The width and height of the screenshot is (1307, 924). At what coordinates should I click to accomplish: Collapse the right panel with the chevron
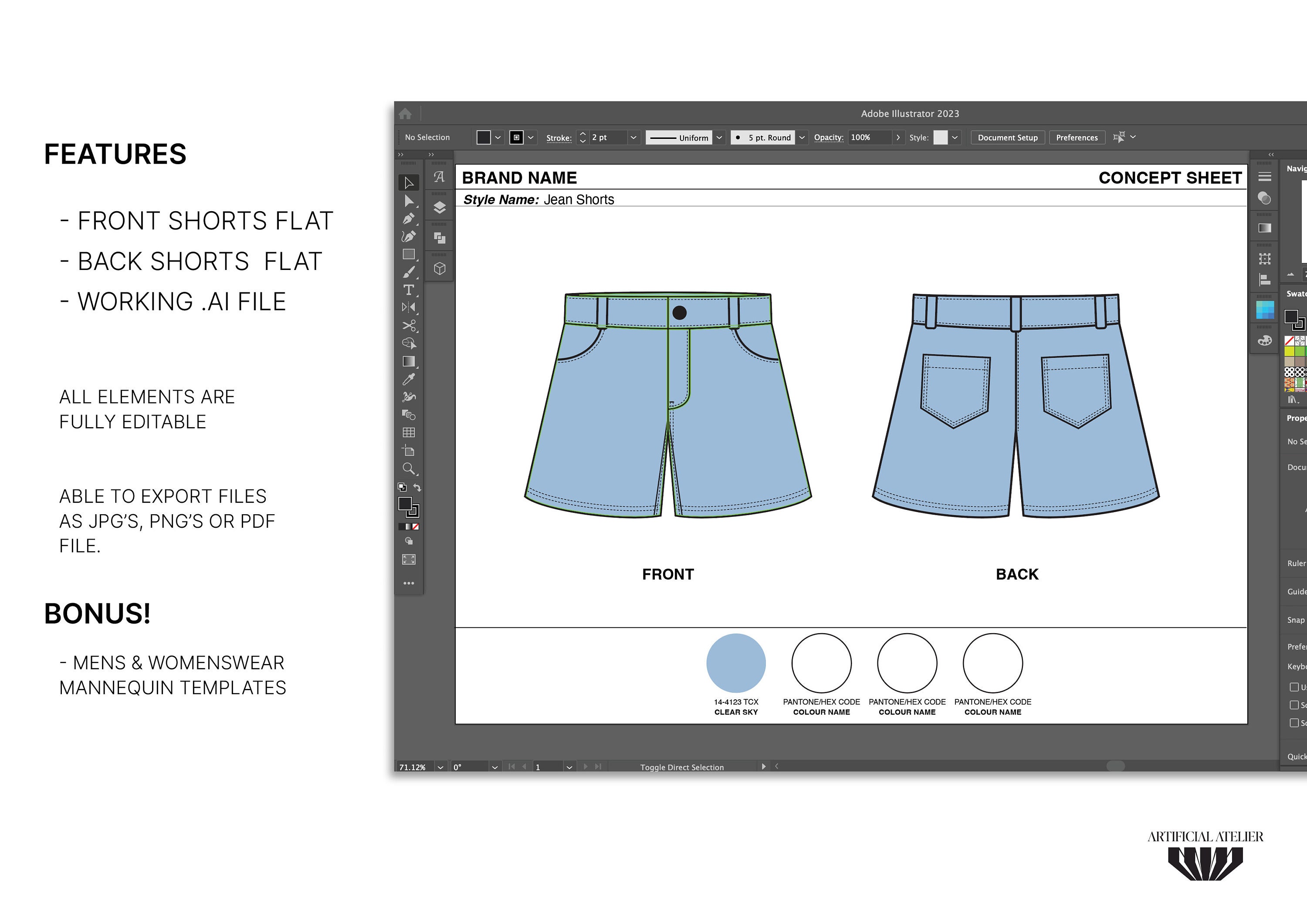[1271, 155]
